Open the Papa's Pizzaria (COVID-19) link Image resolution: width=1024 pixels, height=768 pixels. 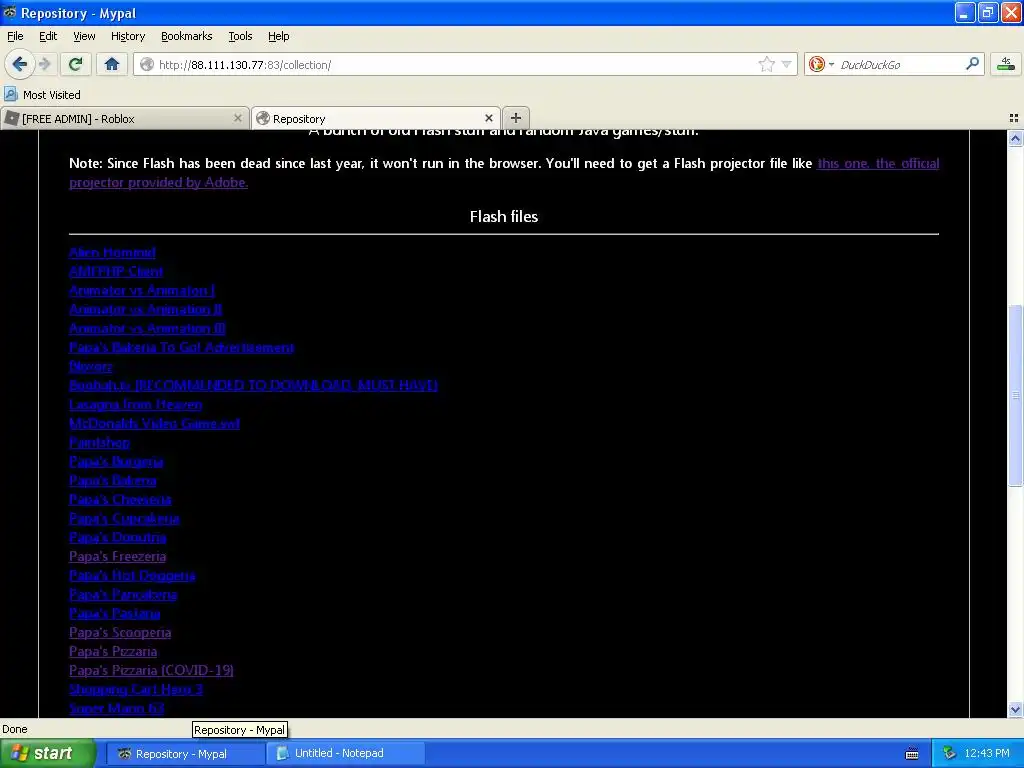click(152, 669)
